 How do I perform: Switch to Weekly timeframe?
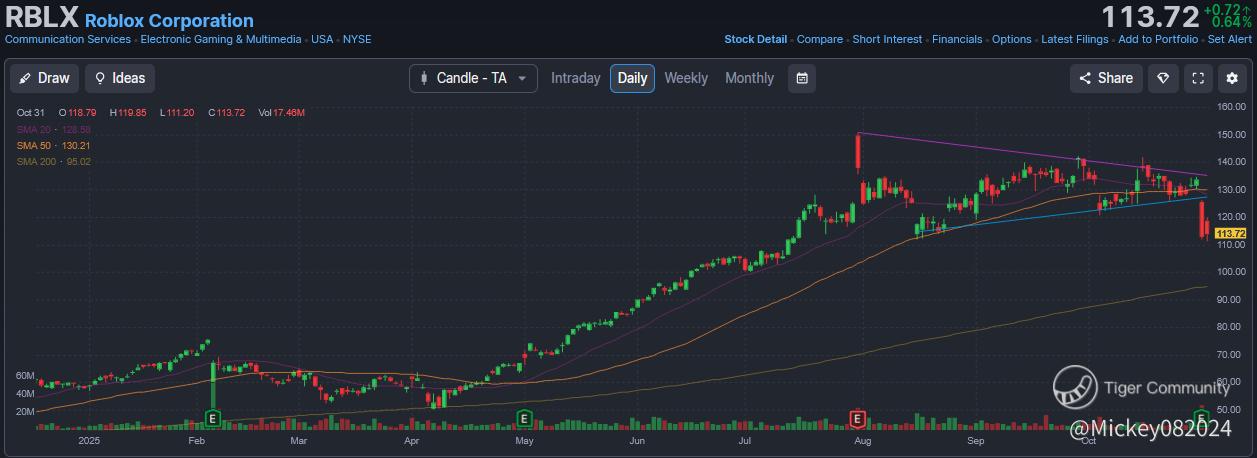point(686,78)
